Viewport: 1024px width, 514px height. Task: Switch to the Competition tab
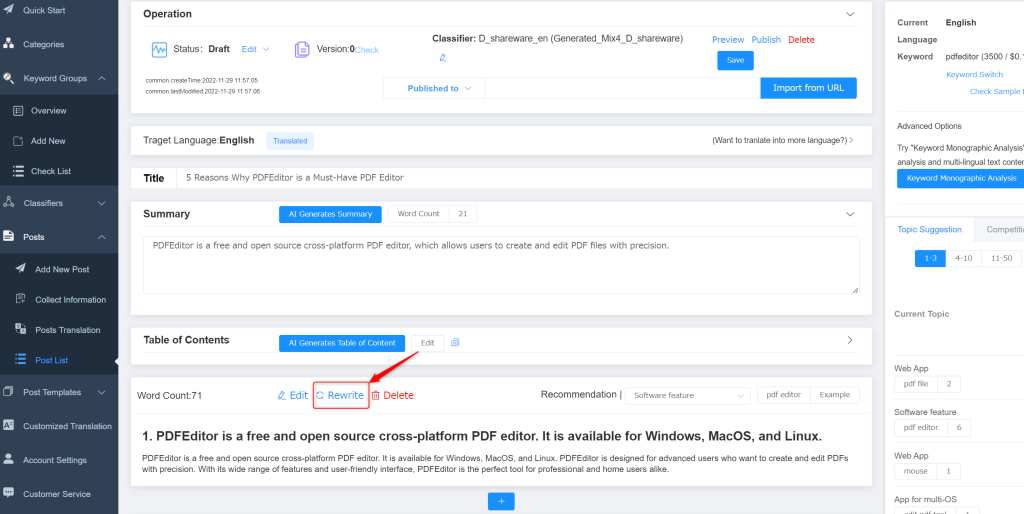[999, 229]
